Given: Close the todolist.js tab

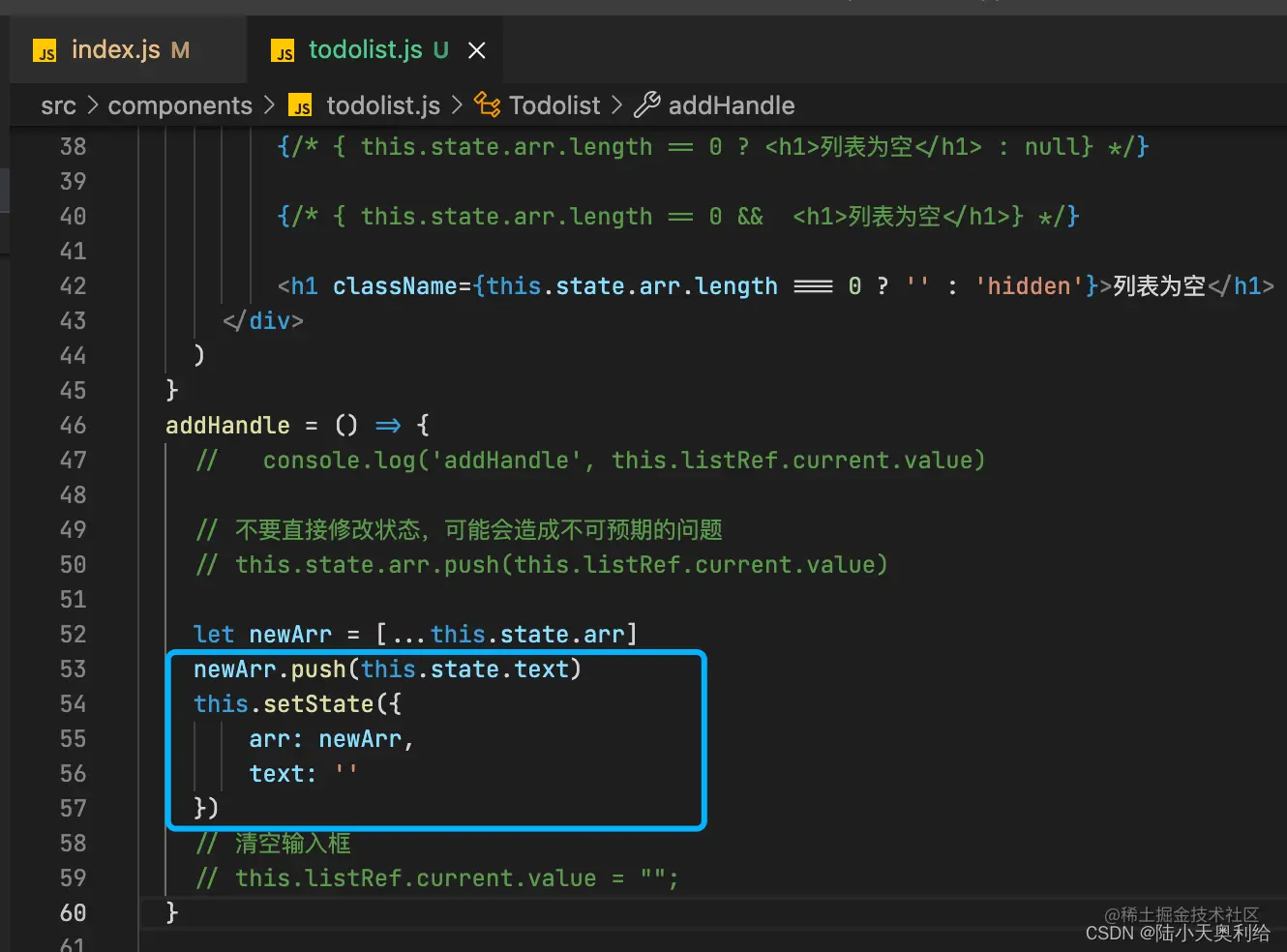Looking at the screenshot, I should click(477, 50).
